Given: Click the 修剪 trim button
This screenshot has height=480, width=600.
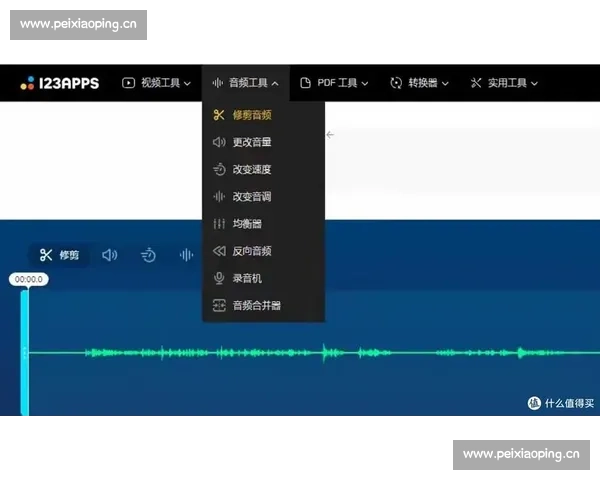Looking at the screenshot, I should [59, 255].
